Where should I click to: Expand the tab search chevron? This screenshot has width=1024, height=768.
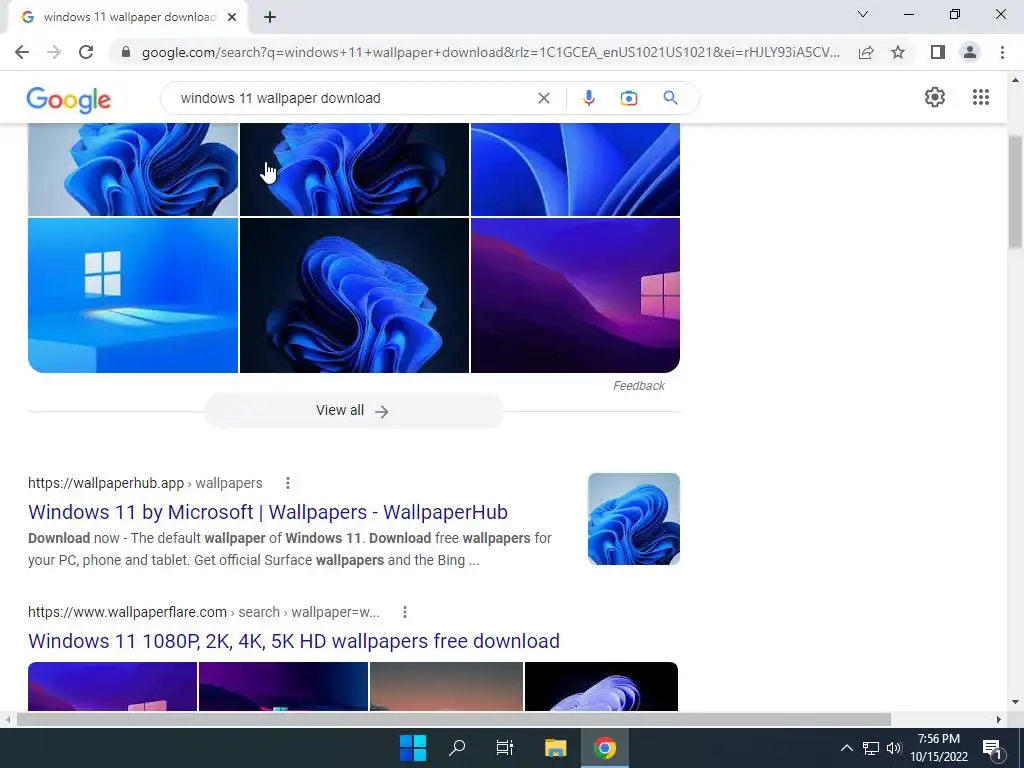tap(863, 14)
